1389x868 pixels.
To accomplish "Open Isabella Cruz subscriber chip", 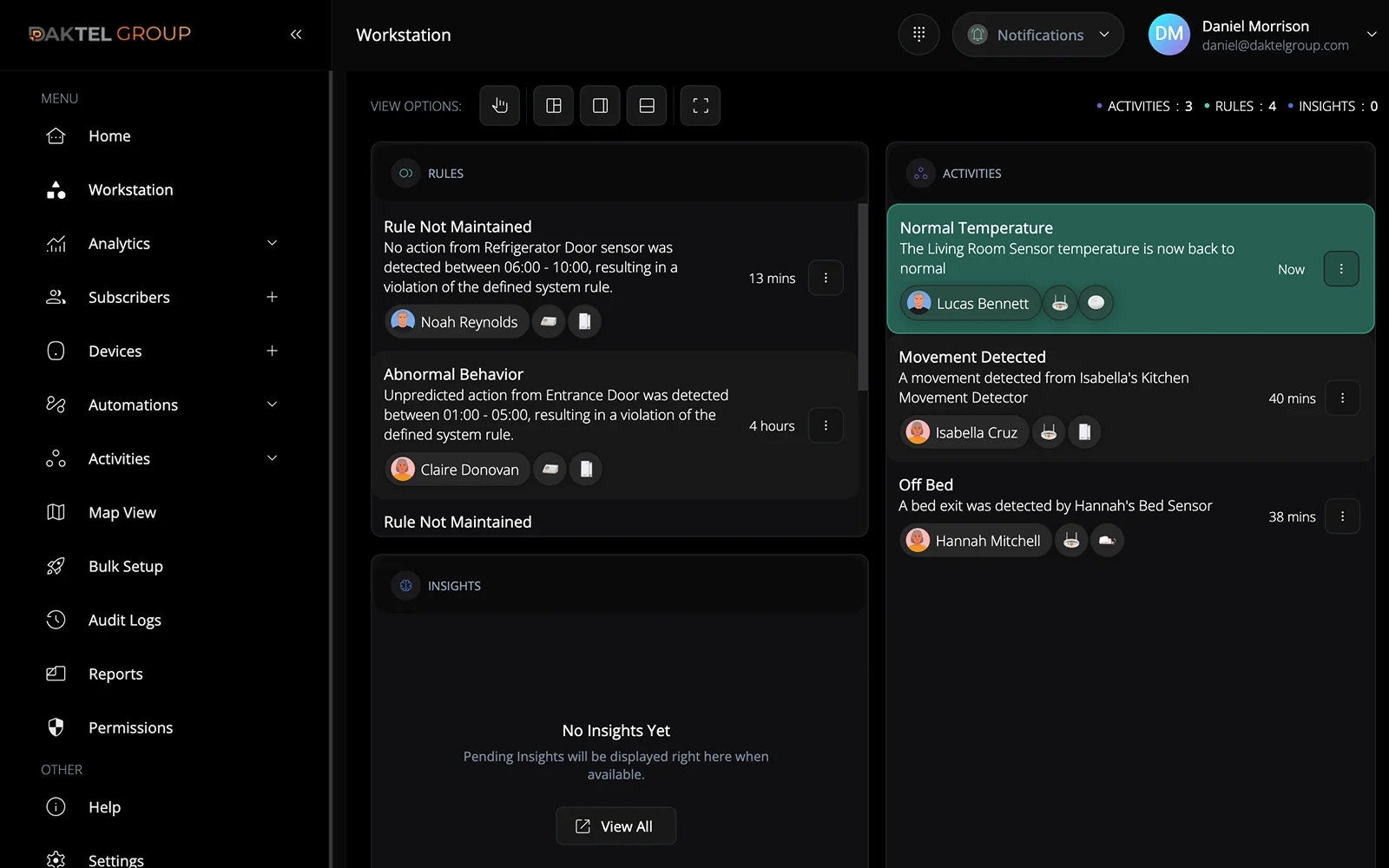I will [964, 432].
